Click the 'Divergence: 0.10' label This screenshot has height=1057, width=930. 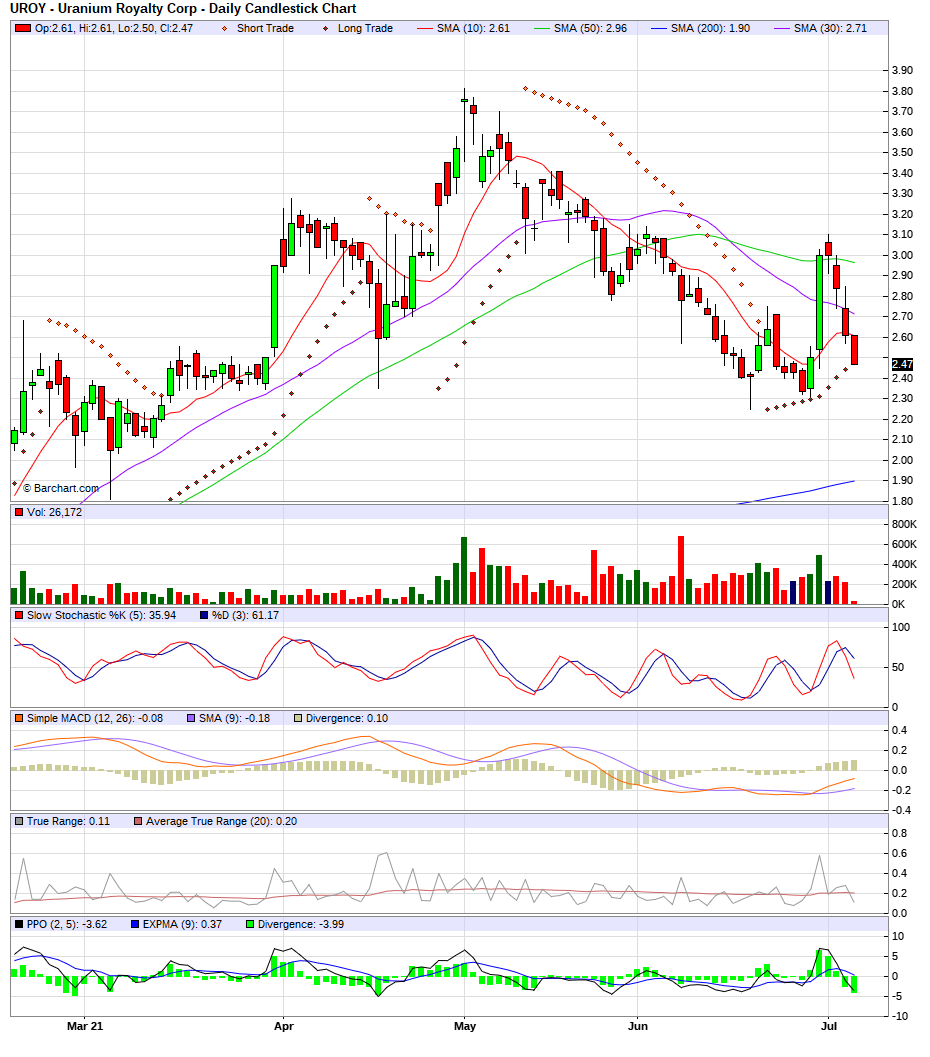point(347,719)
